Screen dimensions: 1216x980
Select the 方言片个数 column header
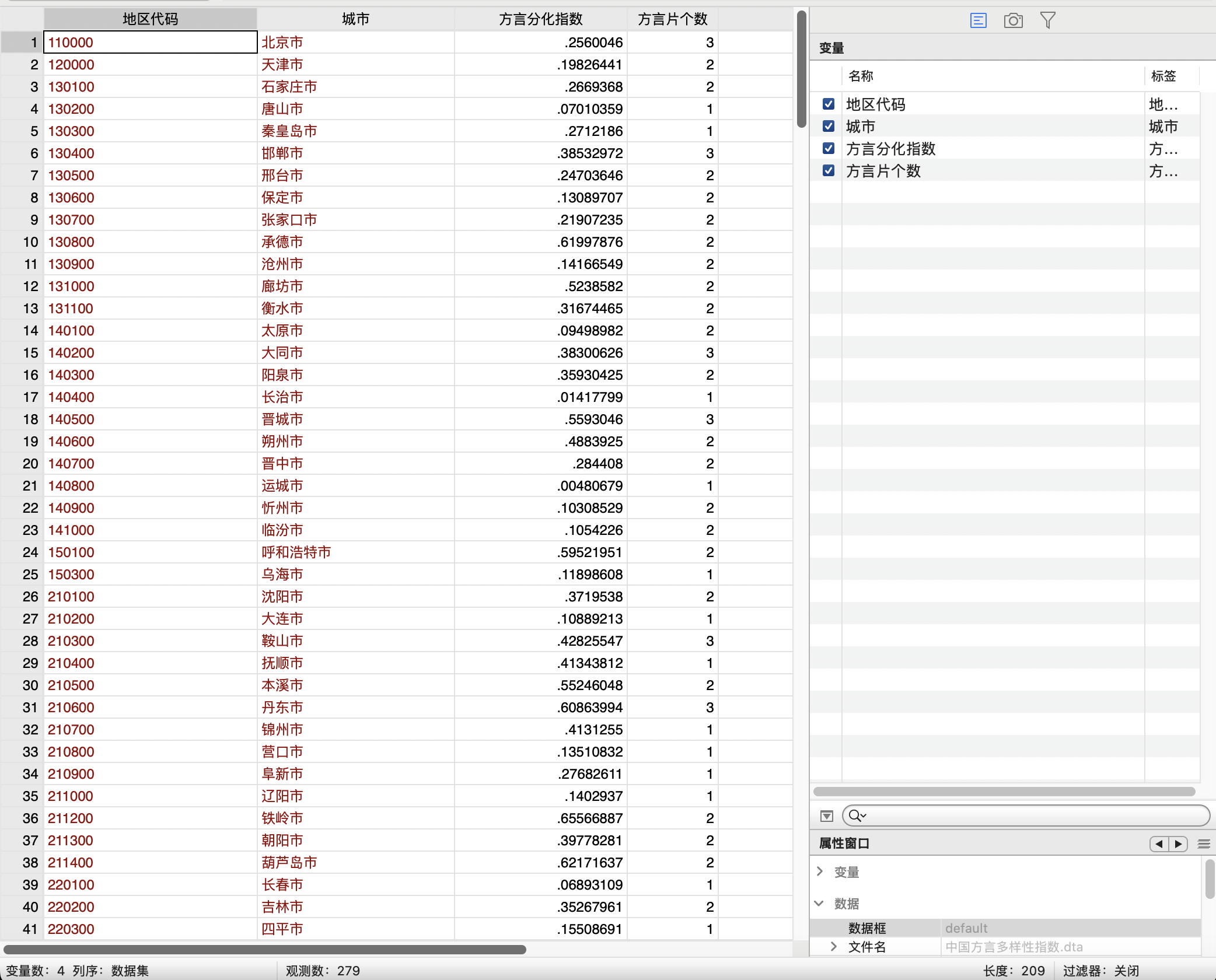click(x=672, y=19)
